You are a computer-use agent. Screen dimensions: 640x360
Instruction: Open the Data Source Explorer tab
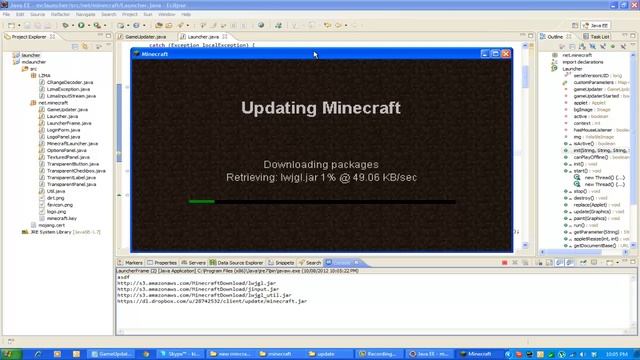237,262
